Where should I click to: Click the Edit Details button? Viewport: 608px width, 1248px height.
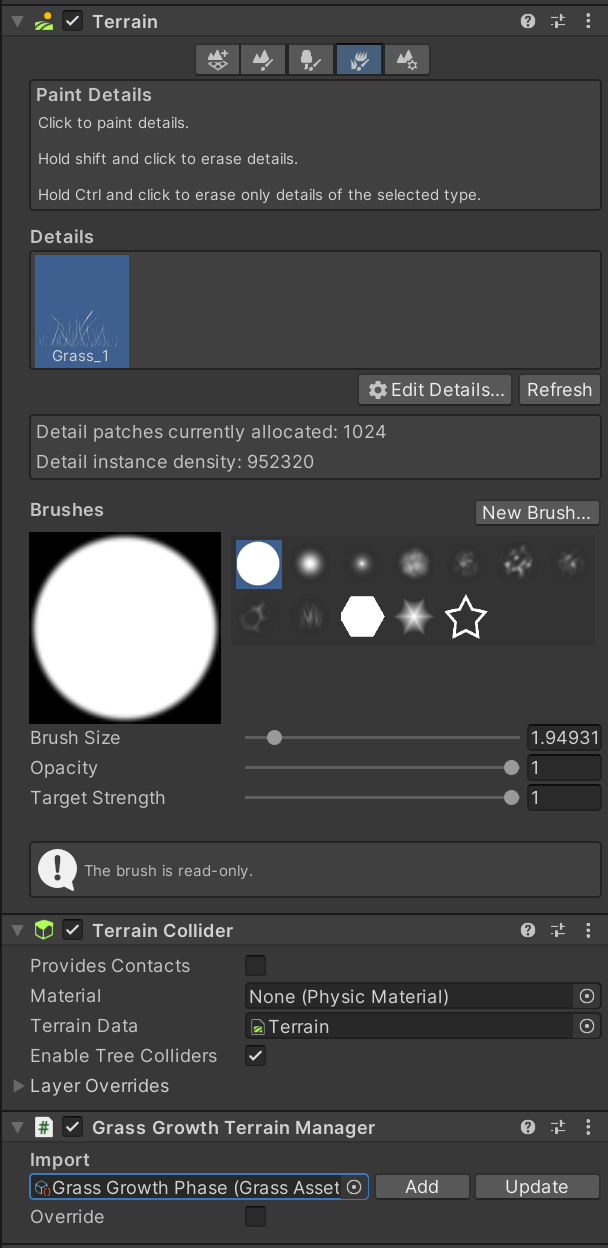tap(436, 390)
